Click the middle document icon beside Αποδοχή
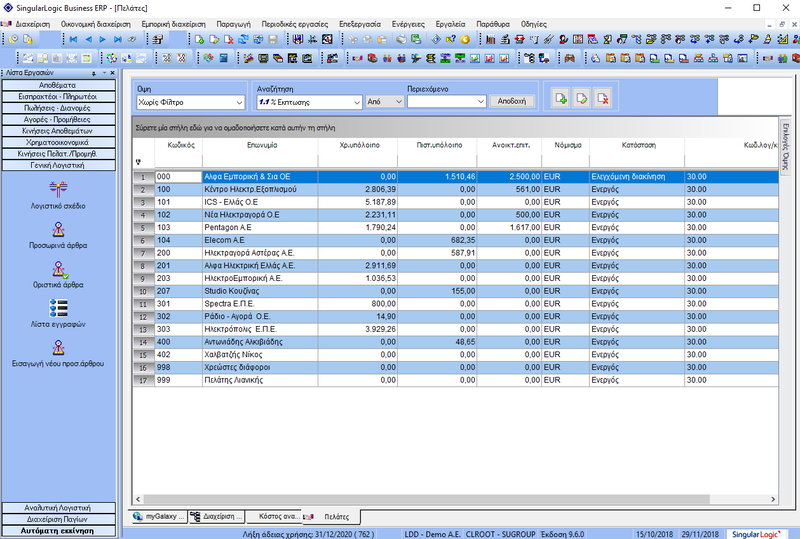 pyautogui.click(x=582, y=98)
